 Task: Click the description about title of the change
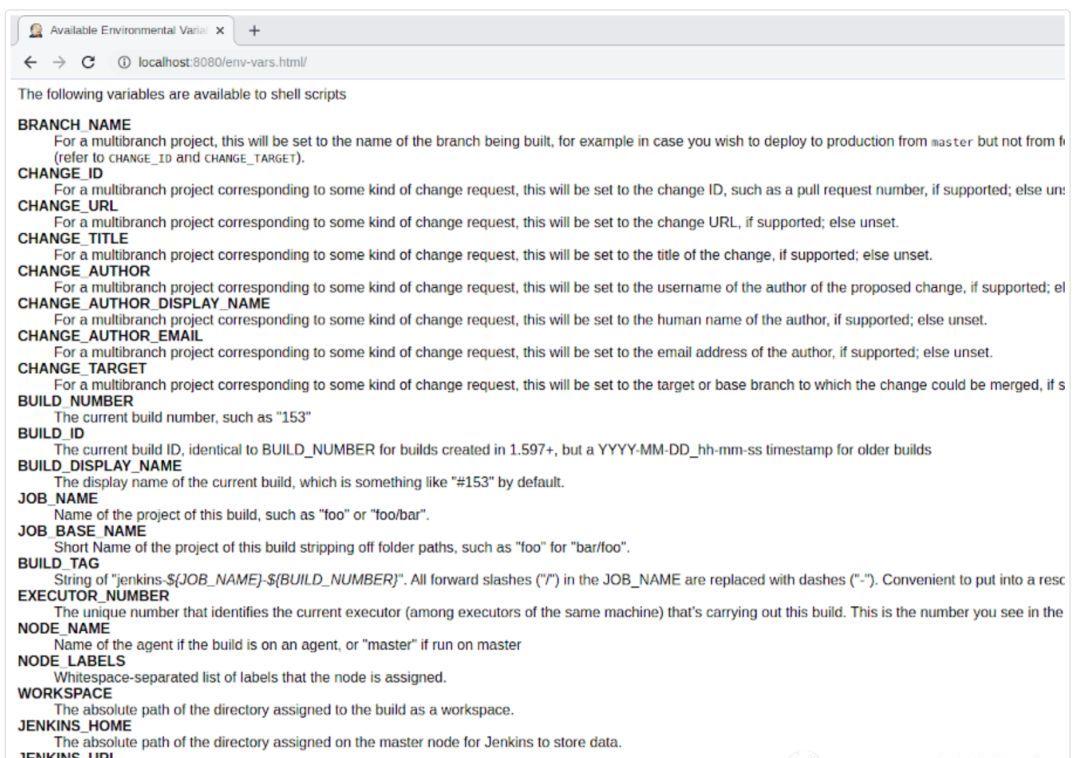point(493,255)
